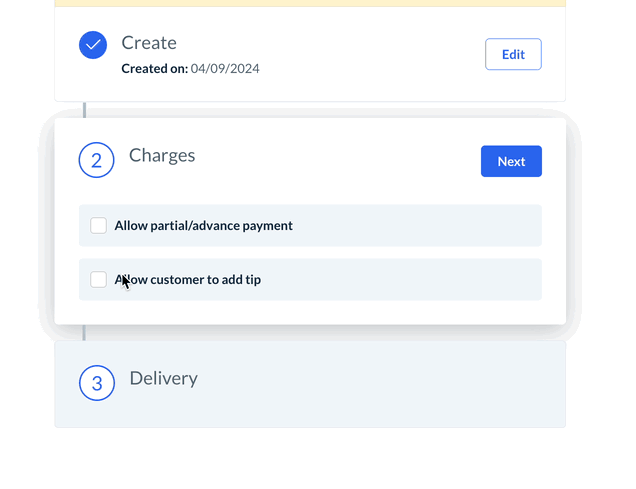Click blank space right of tip label
The image size is (636, 489).
(400, 280)
